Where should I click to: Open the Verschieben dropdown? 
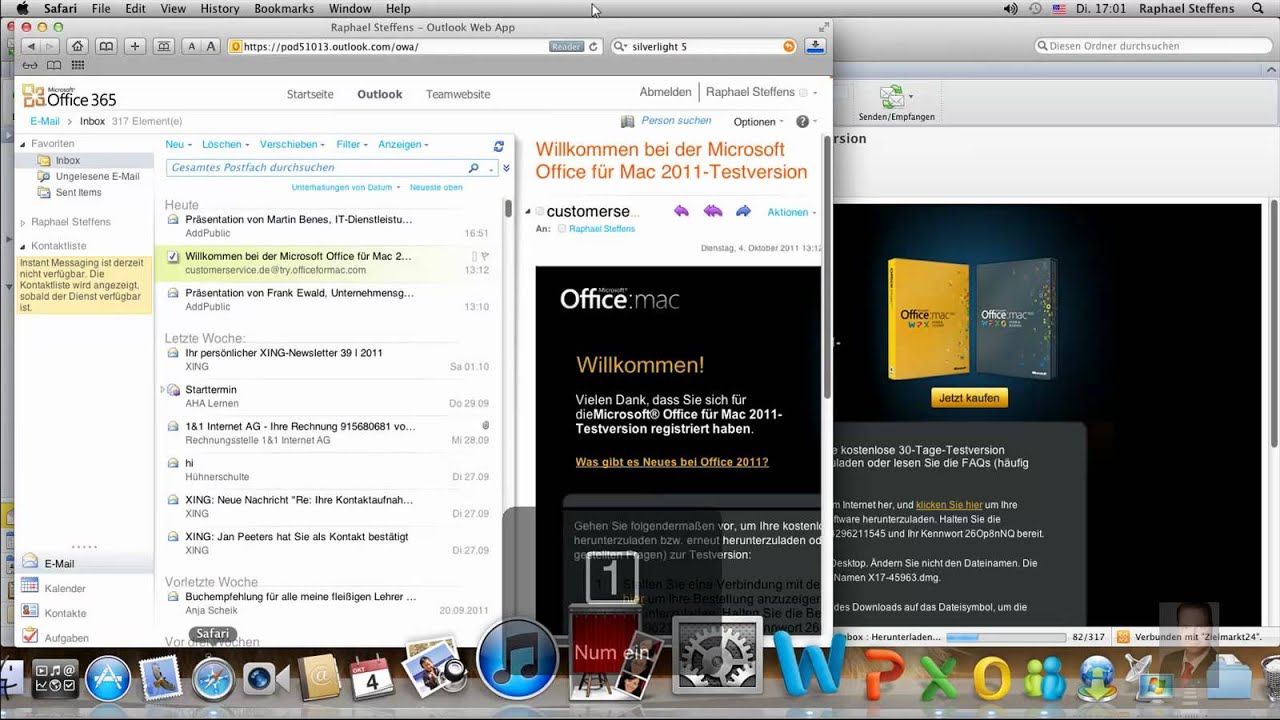pyautogui.click(x=292, y=144)
